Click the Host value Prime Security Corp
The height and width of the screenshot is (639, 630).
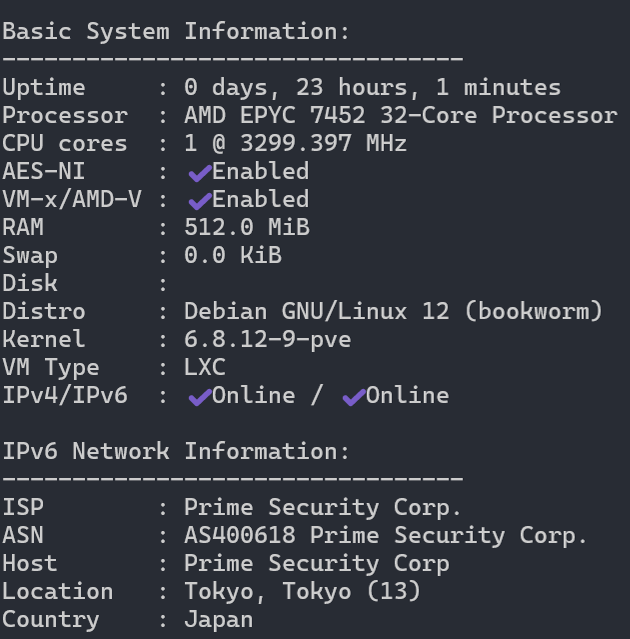pos(316,563)
